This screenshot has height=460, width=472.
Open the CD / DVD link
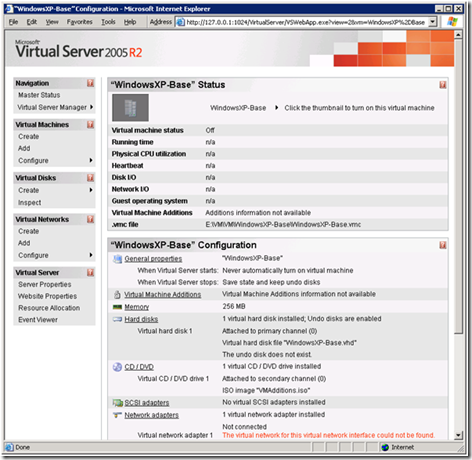point(139,367)
